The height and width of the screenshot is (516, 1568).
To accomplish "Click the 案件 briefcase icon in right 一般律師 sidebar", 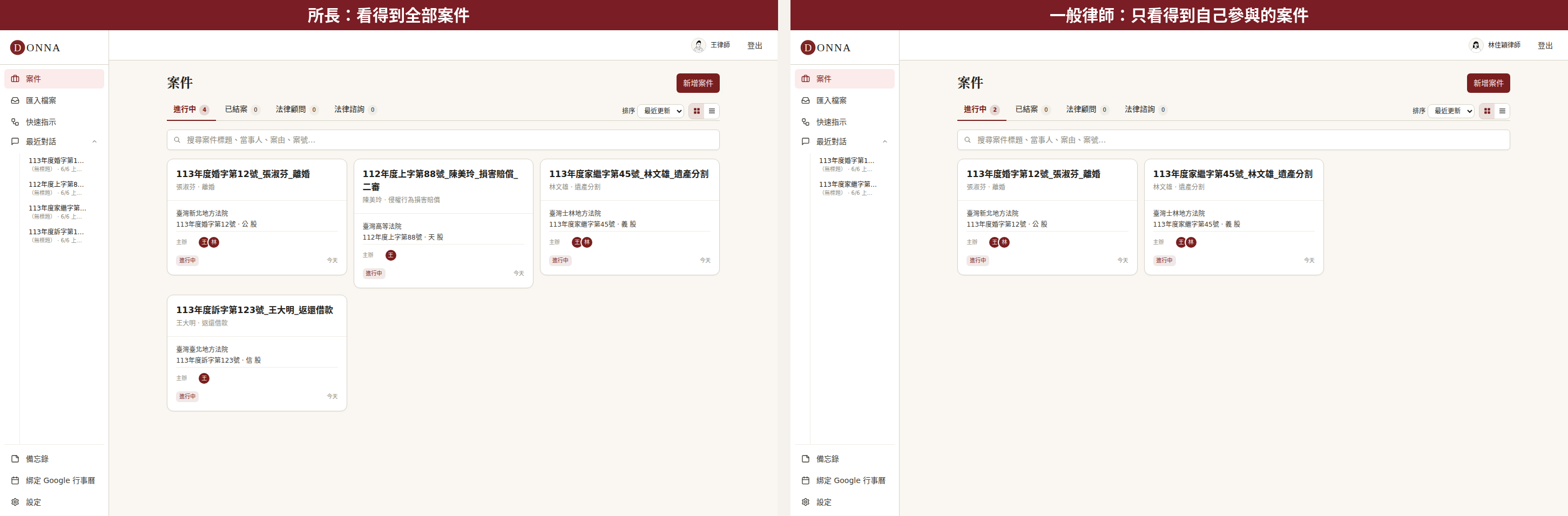I will tap(805, 79).
